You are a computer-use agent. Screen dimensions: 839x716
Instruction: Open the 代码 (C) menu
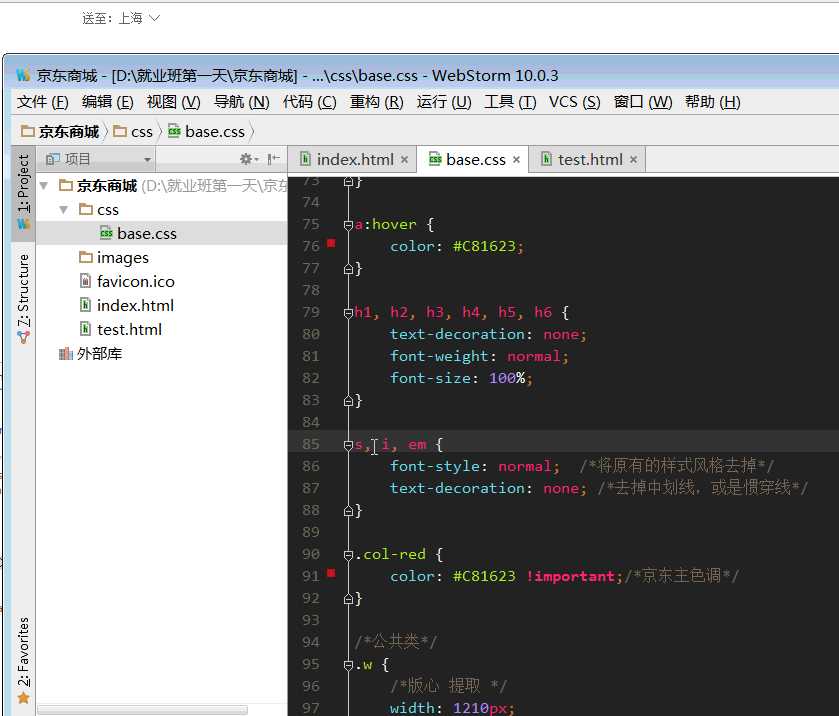tap(309, 102)
